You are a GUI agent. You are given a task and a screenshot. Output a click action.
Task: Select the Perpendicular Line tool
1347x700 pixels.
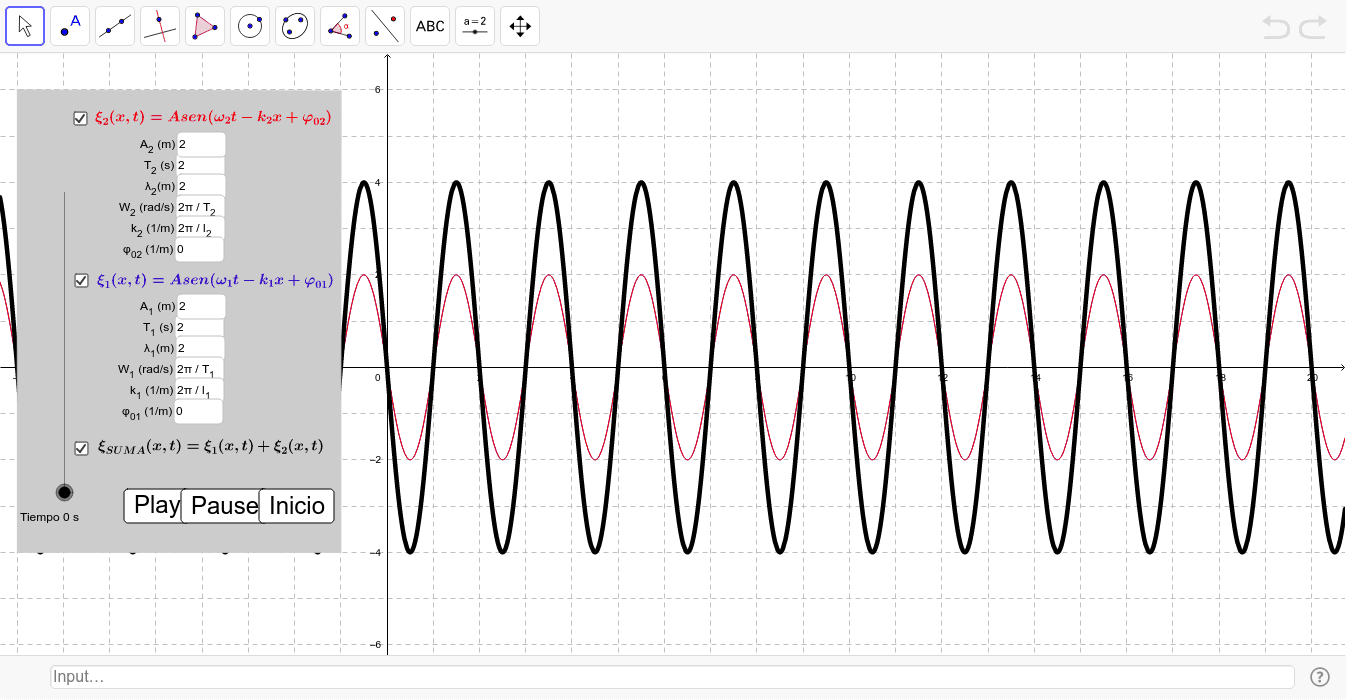click(160, 26)
